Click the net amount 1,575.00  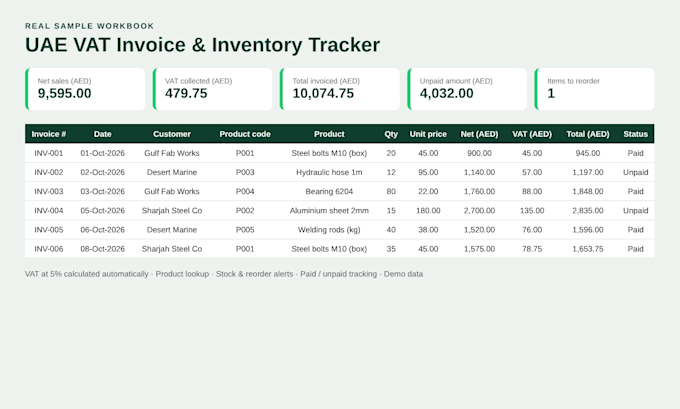pyautogui.click(x=479, y=249)
